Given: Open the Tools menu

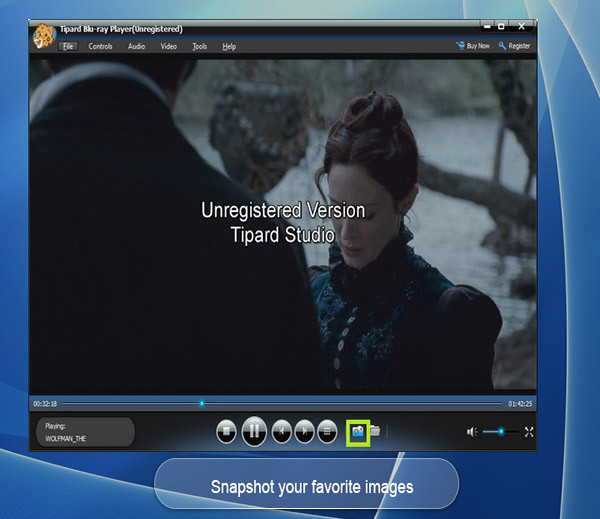Looking at the screenshot, I should (199, 46).
